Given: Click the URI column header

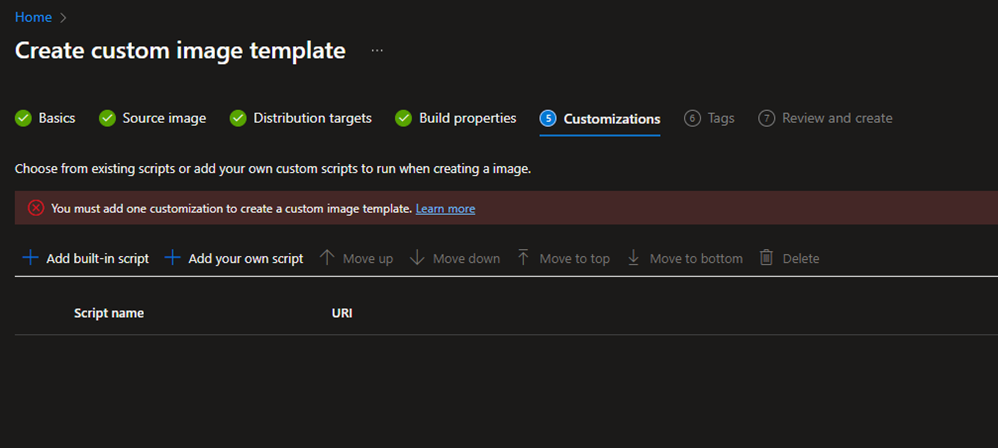Looking at the screenshot, I should [x=342, y=313].
